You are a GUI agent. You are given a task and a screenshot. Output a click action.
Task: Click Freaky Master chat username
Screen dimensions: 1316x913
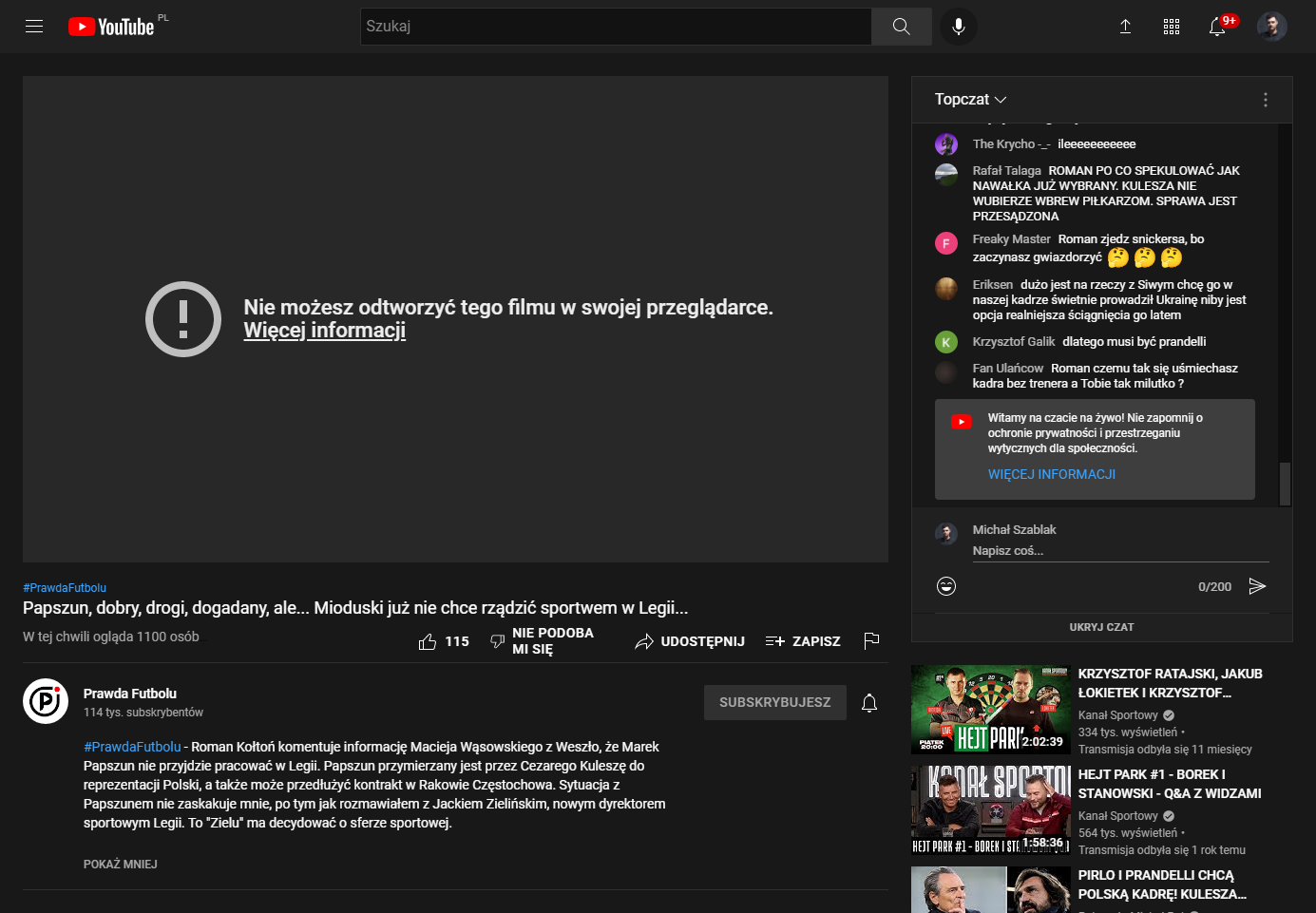1011,239
